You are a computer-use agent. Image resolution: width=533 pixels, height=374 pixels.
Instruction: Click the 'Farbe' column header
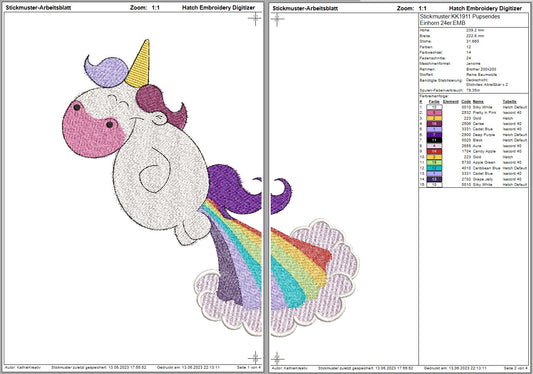tap(434, 102)
